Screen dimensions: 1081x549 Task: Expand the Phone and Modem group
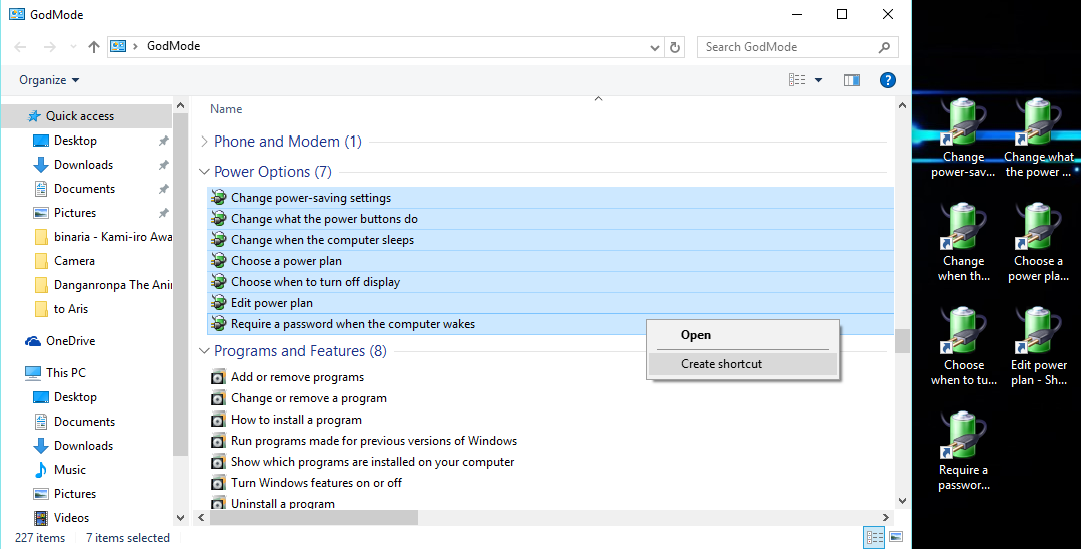[x=204, y=141]
